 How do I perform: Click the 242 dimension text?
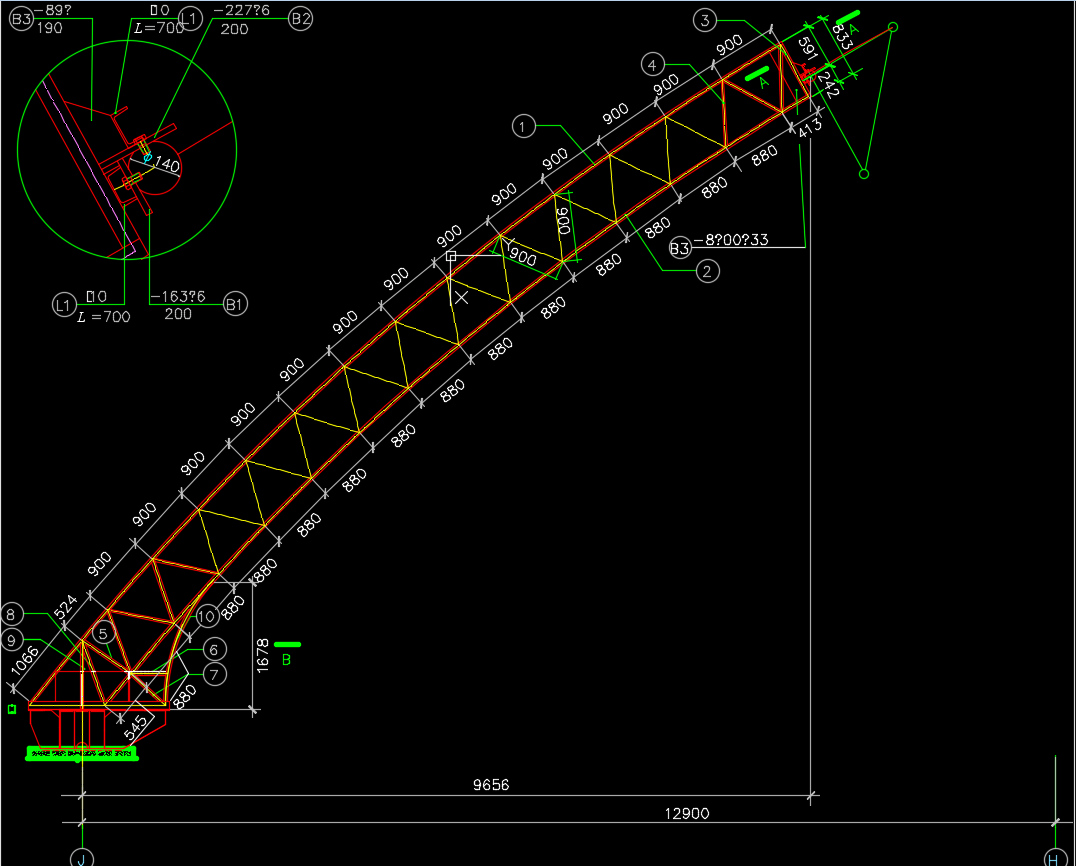click(x=828, y=85)
